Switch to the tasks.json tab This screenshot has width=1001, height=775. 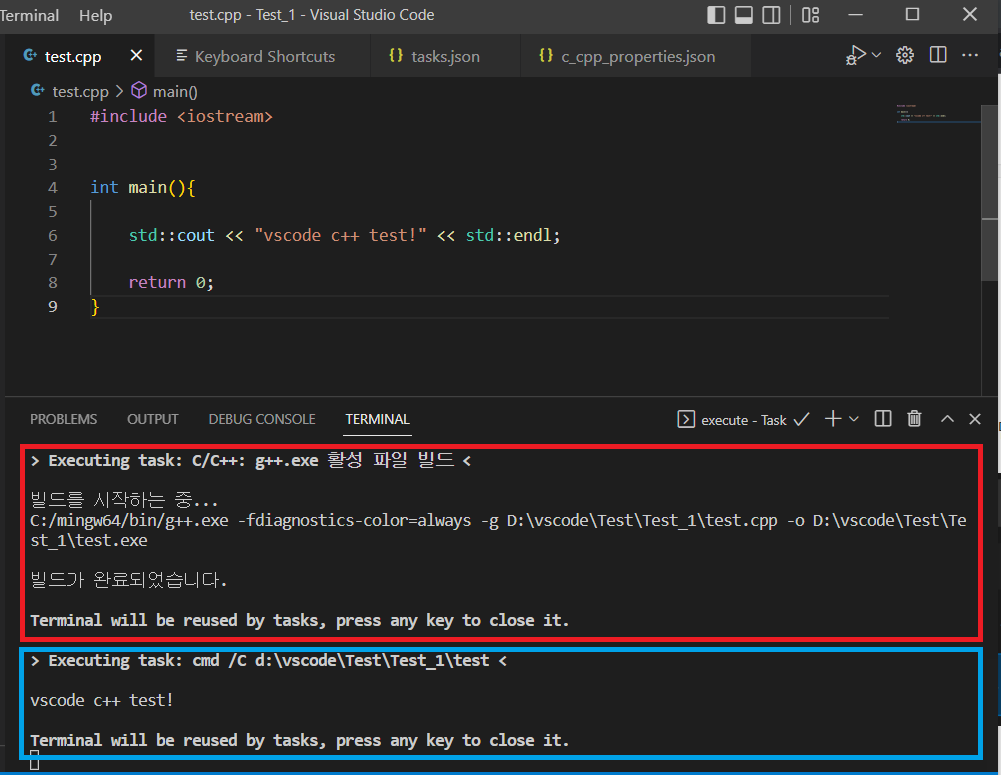pyautogui.click(x=445, y=56)
